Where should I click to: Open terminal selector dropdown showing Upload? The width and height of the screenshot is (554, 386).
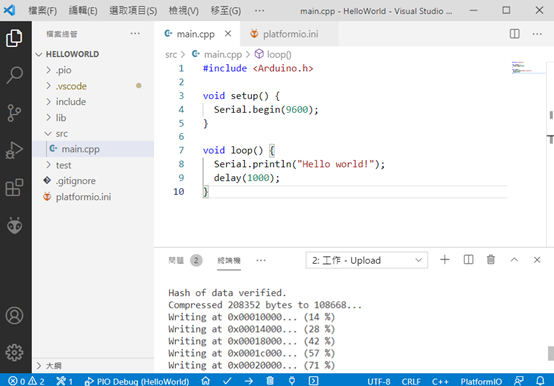pos(367,260)
